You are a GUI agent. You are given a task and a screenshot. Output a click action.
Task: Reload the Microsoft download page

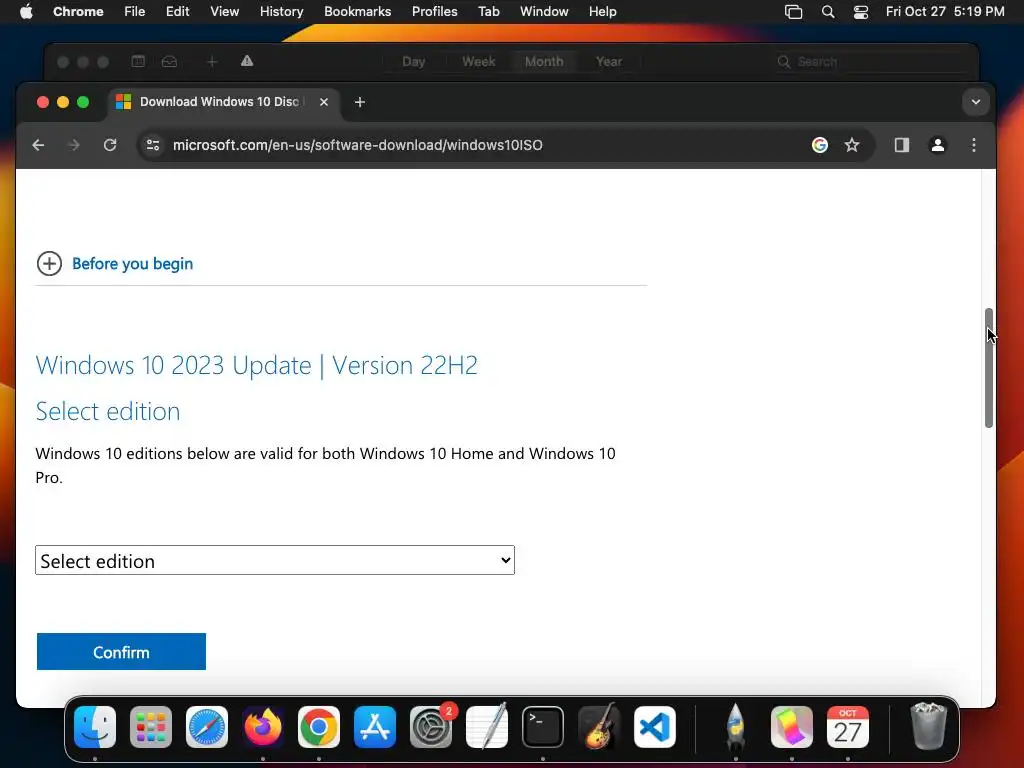[110, 145]
